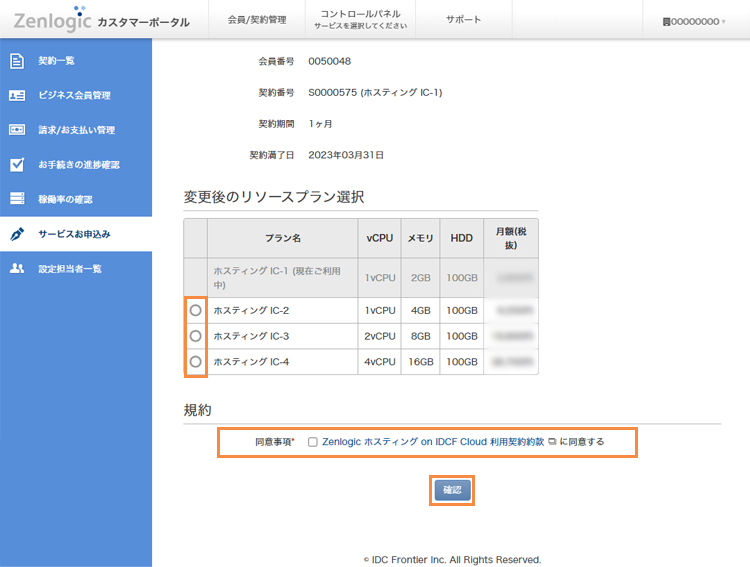Click the ホスティング IC-2 plan name

[251, 311]
